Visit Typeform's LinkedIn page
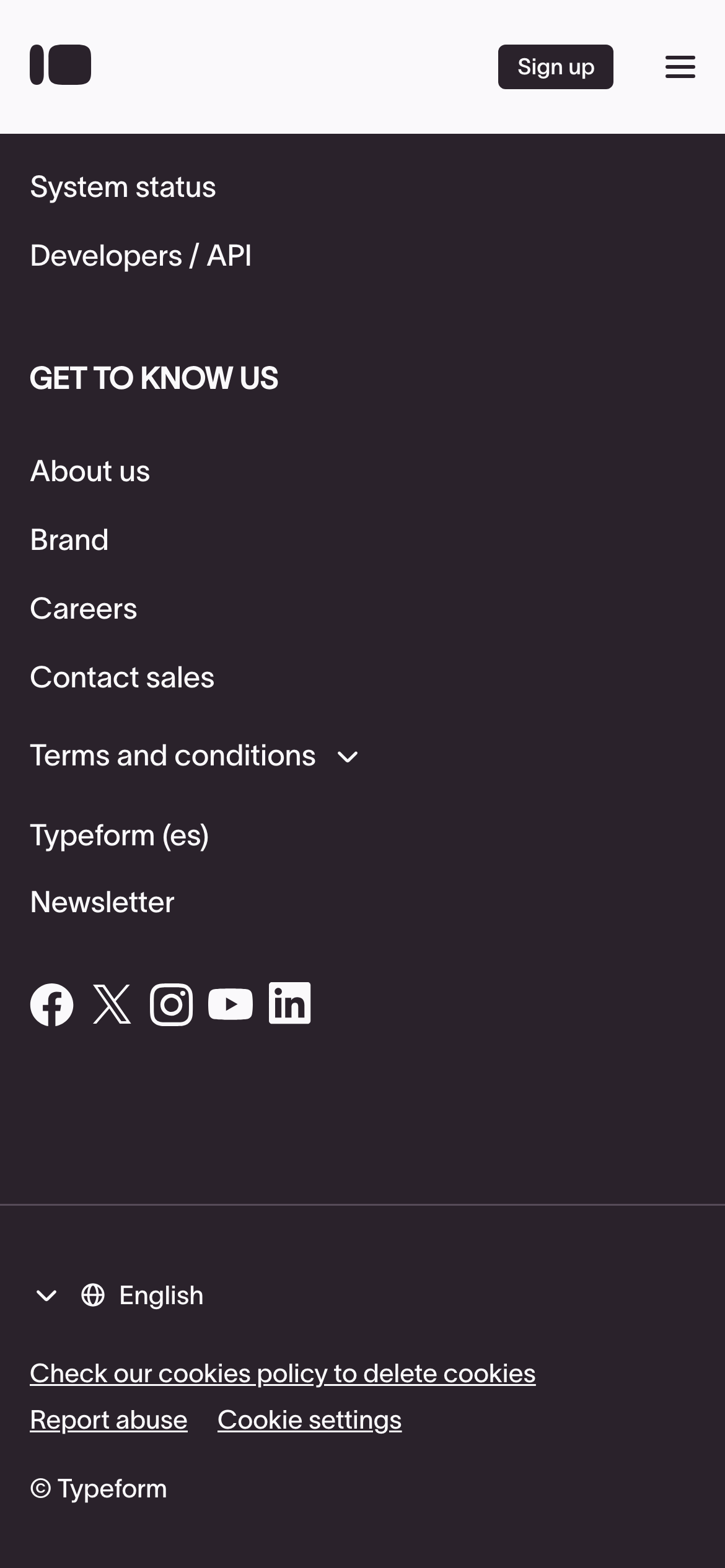 click(x=289, y=1003)
